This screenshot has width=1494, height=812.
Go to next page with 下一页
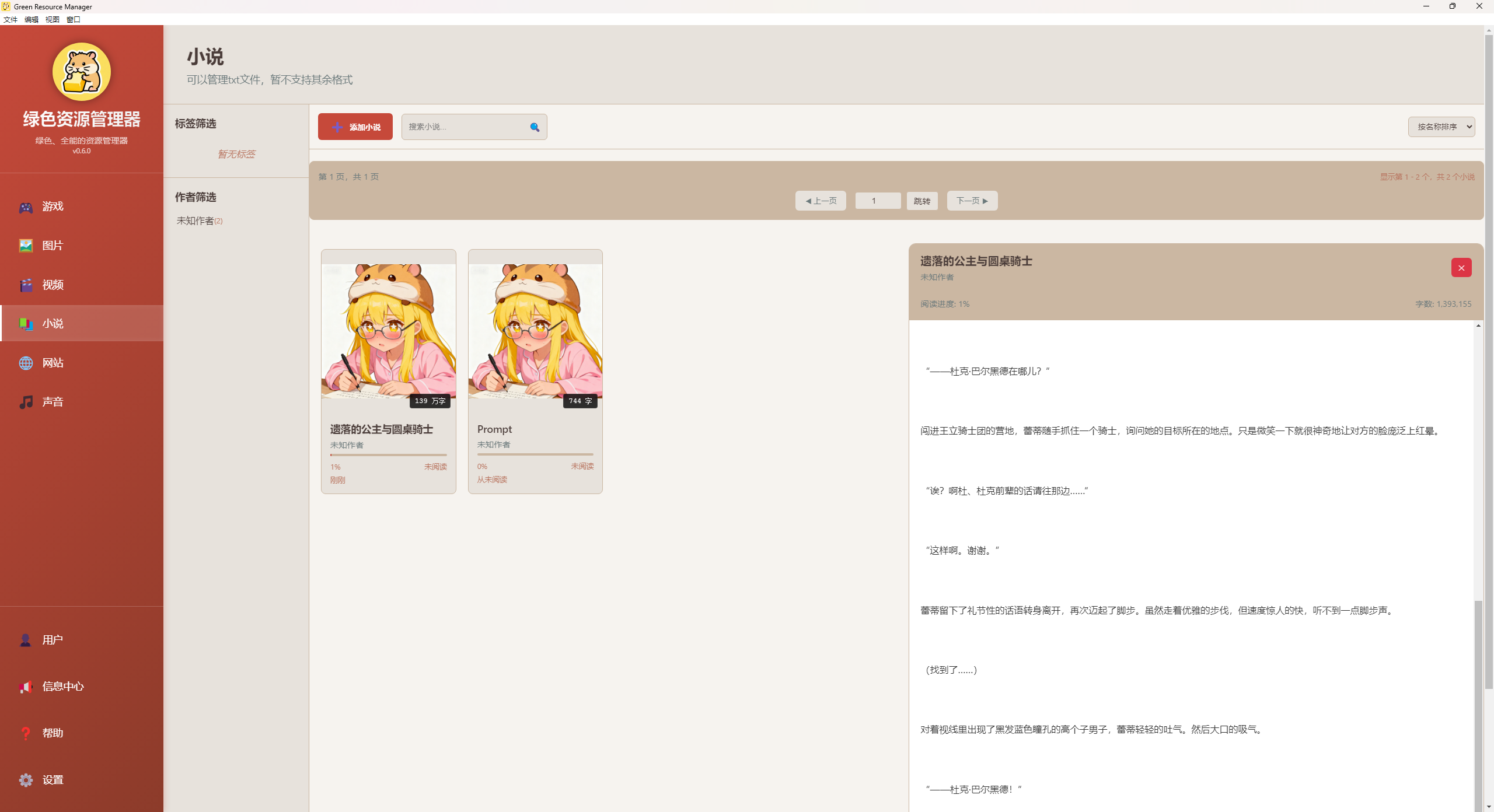click(x=972, y=201)
